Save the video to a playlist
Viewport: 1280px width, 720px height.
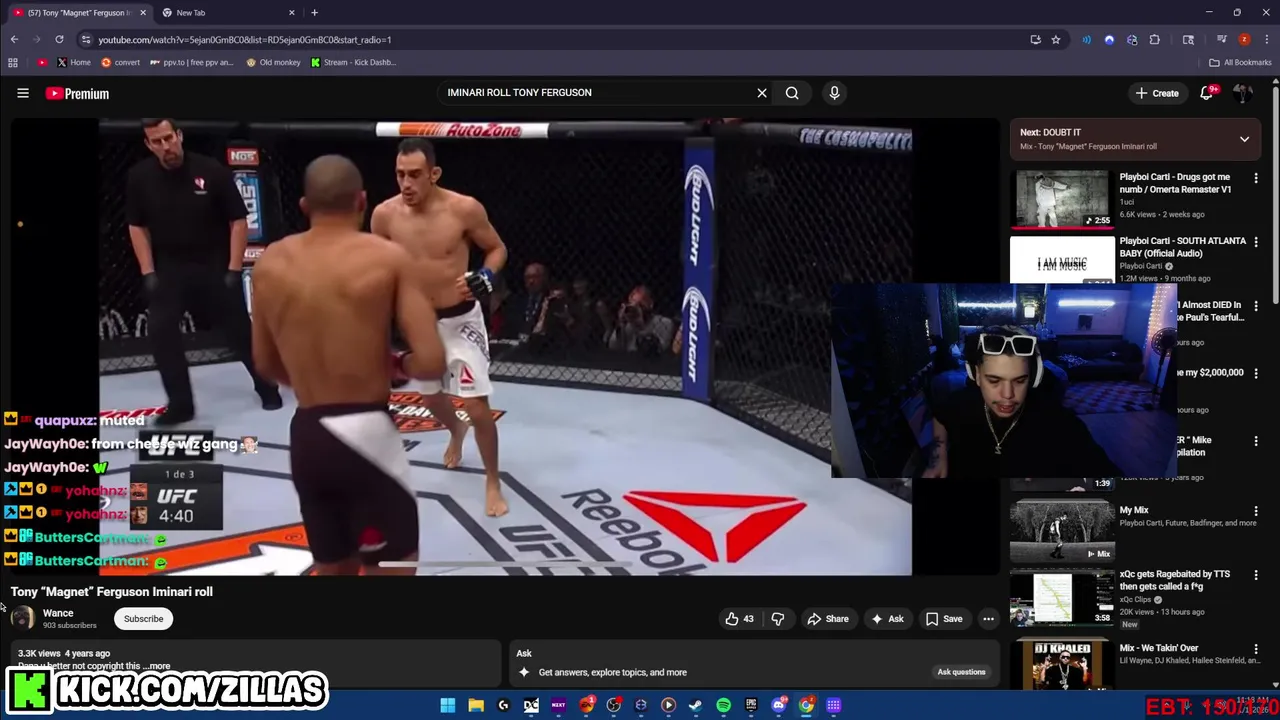pyautogui.click(x=944, y=619)
